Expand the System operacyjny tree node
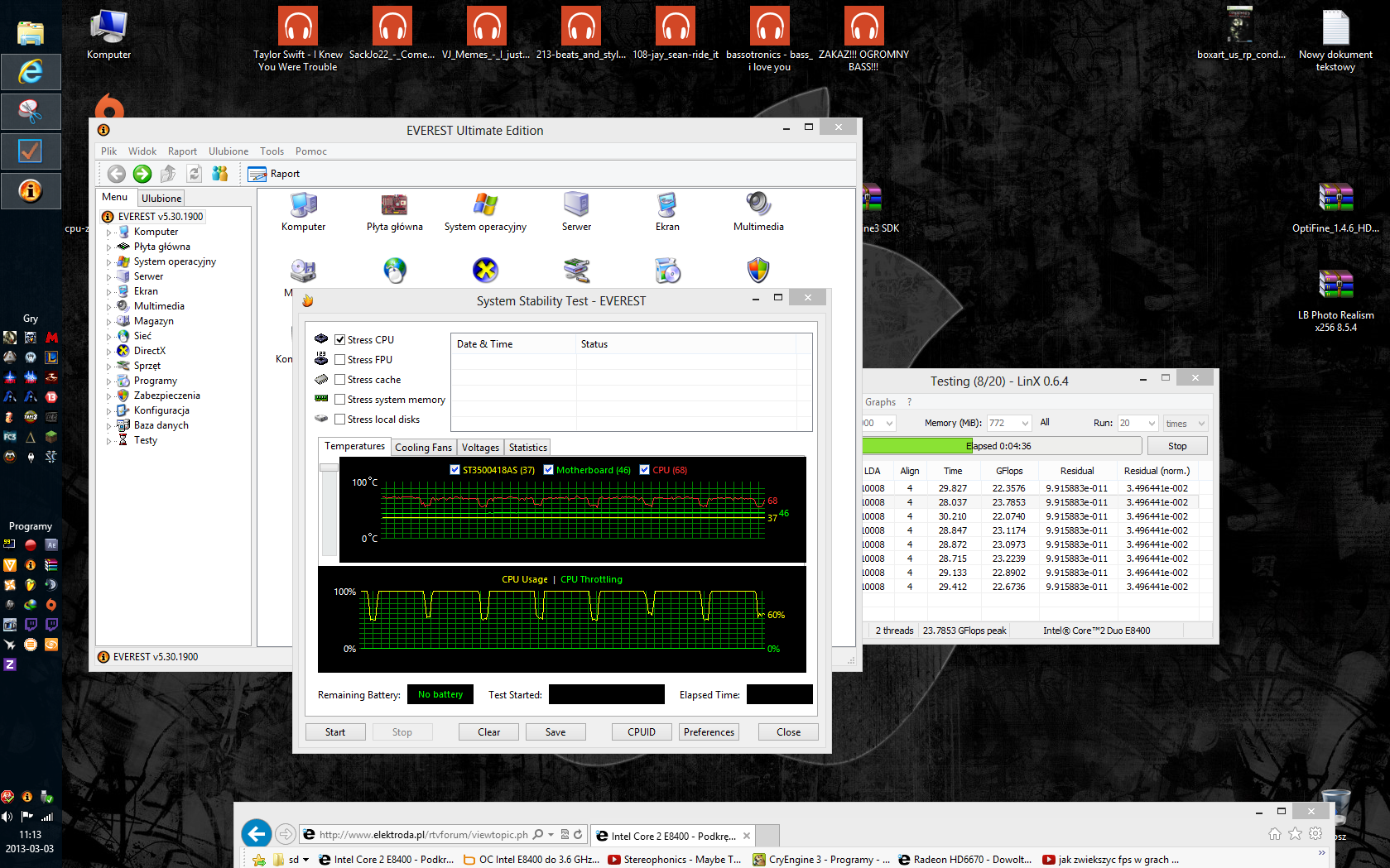The width and height of the screenshot is (1390, 868). tap(108, 262)
